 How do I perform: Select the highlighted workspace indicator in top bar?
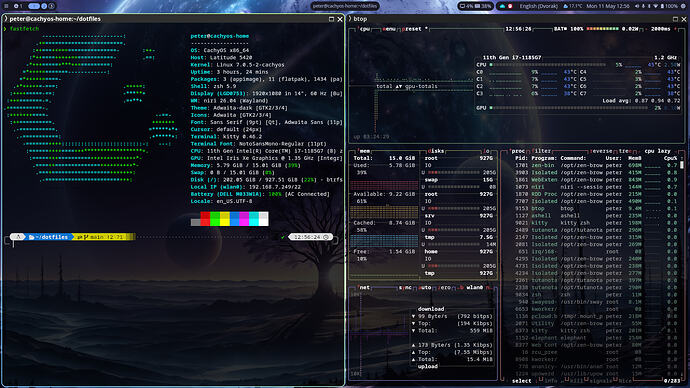[x=34, y=6]
